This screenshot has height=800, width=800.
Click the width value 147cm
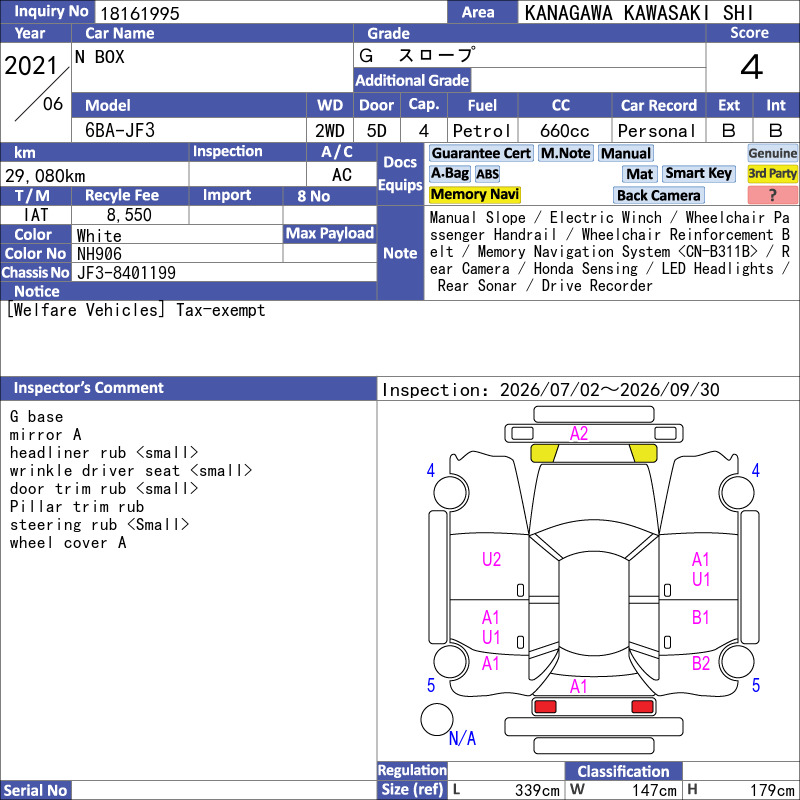(x=654, y=790)
